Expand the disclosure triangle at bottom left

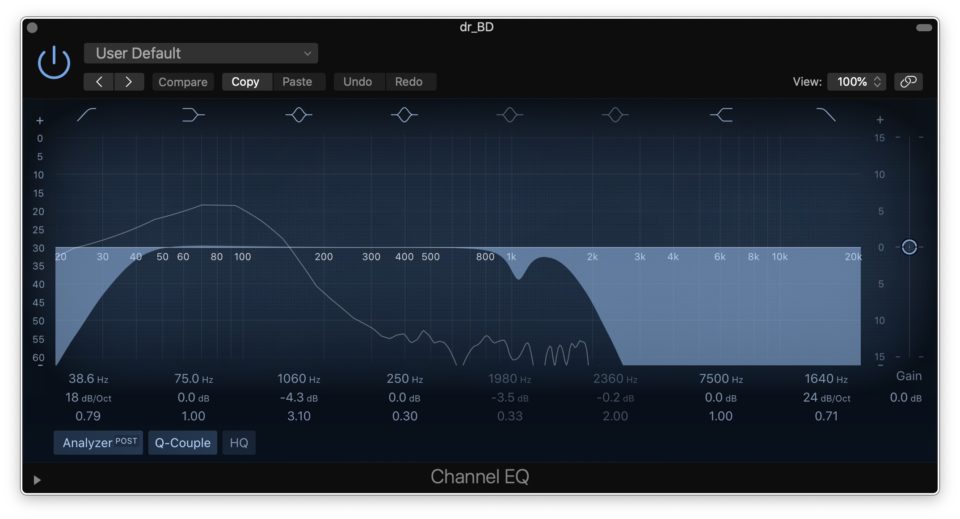click(x=37, y=480)
